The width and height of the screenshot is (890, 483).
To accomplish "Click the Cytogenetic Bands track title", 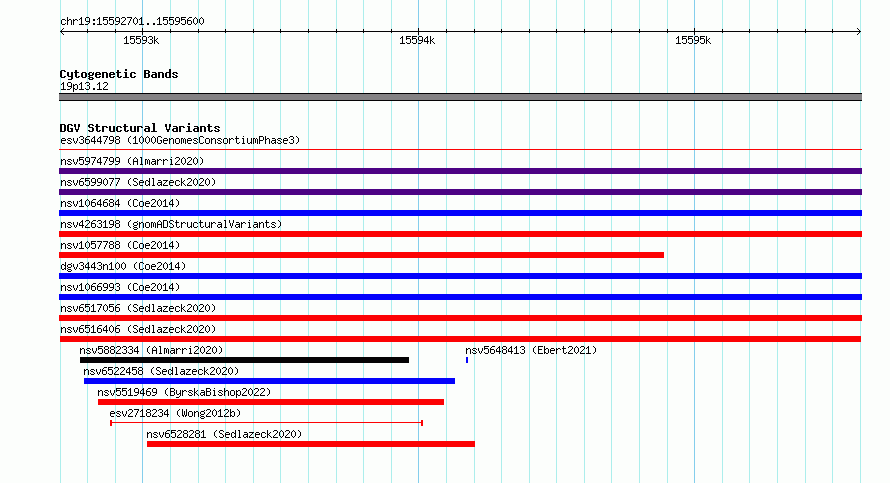I will pyautogui.click(x=119, y=74).
